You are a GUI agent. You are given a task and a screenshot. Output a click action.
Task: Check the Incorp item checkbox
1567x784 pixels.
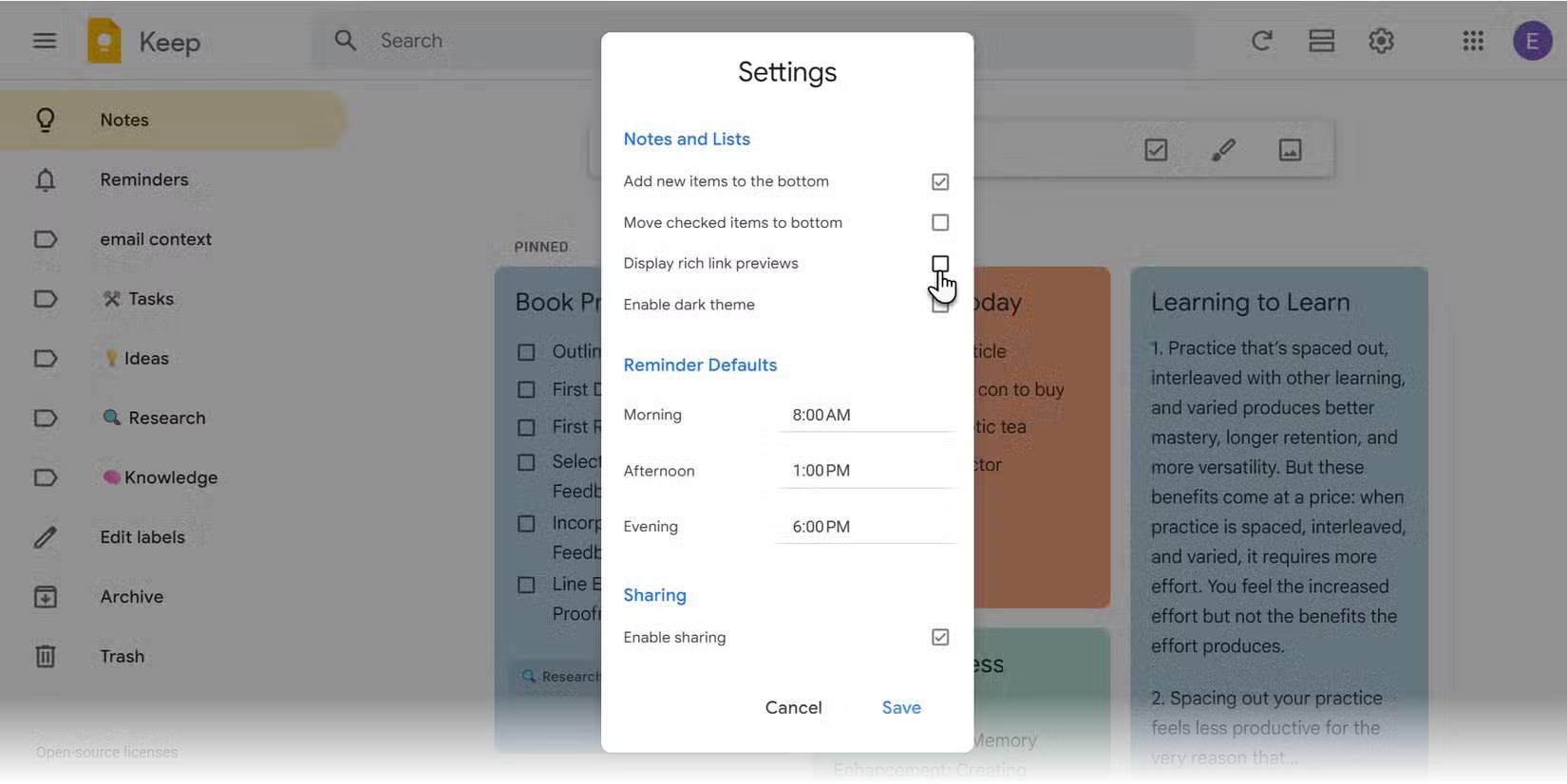[526, 524]
